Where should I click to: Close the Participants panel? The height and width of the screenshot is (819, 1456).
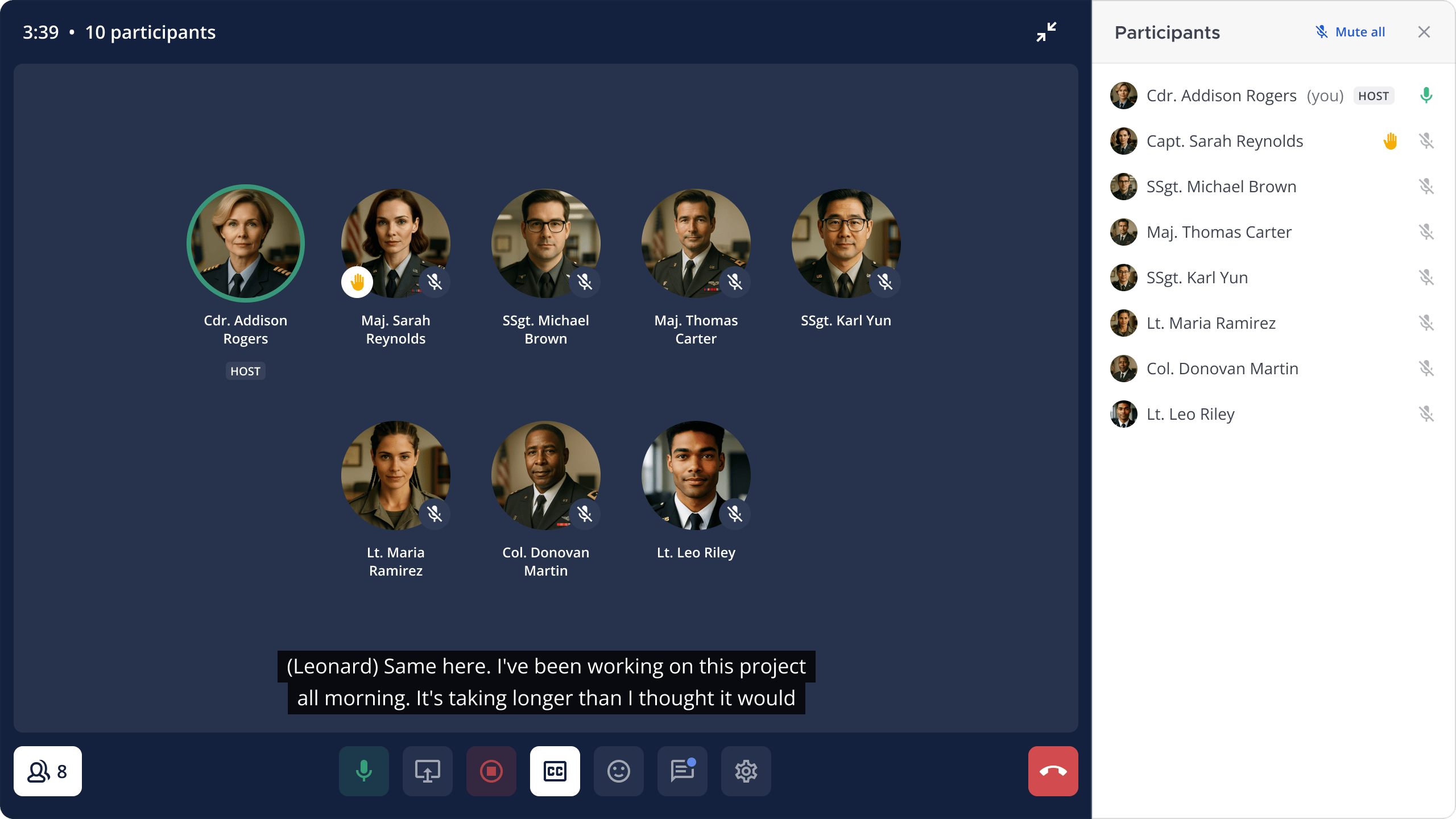point(1424,32)
